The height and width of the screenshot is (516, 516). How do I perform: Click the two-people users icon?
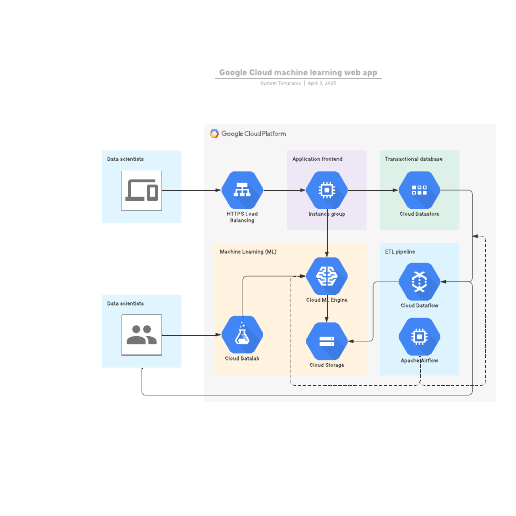[142, 335]
